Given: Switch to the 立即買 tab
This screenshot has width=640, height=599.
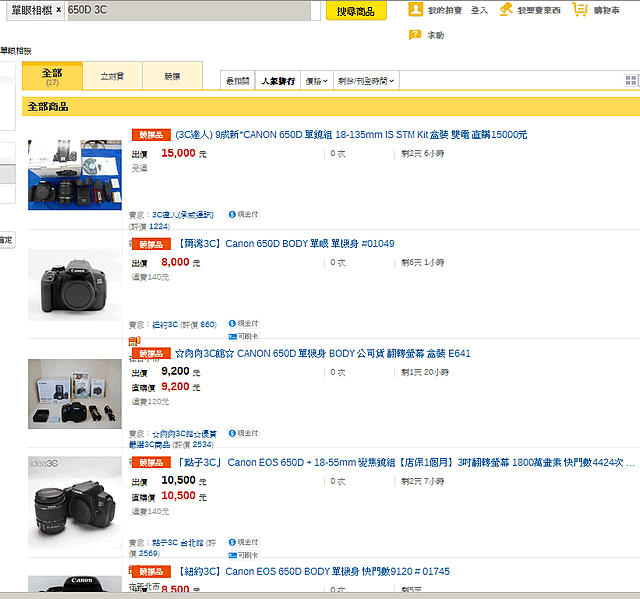Looking at the screenshot, I should pos(112,76).
